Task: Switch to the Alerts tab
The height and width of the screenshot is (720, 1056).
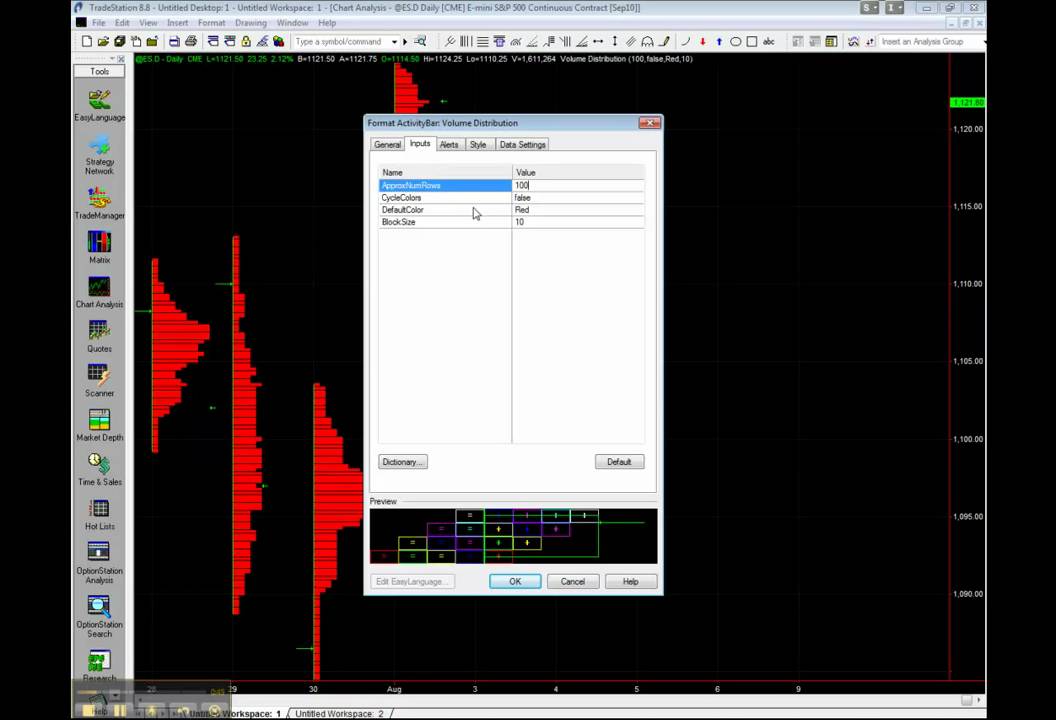Action: point(449,145)
